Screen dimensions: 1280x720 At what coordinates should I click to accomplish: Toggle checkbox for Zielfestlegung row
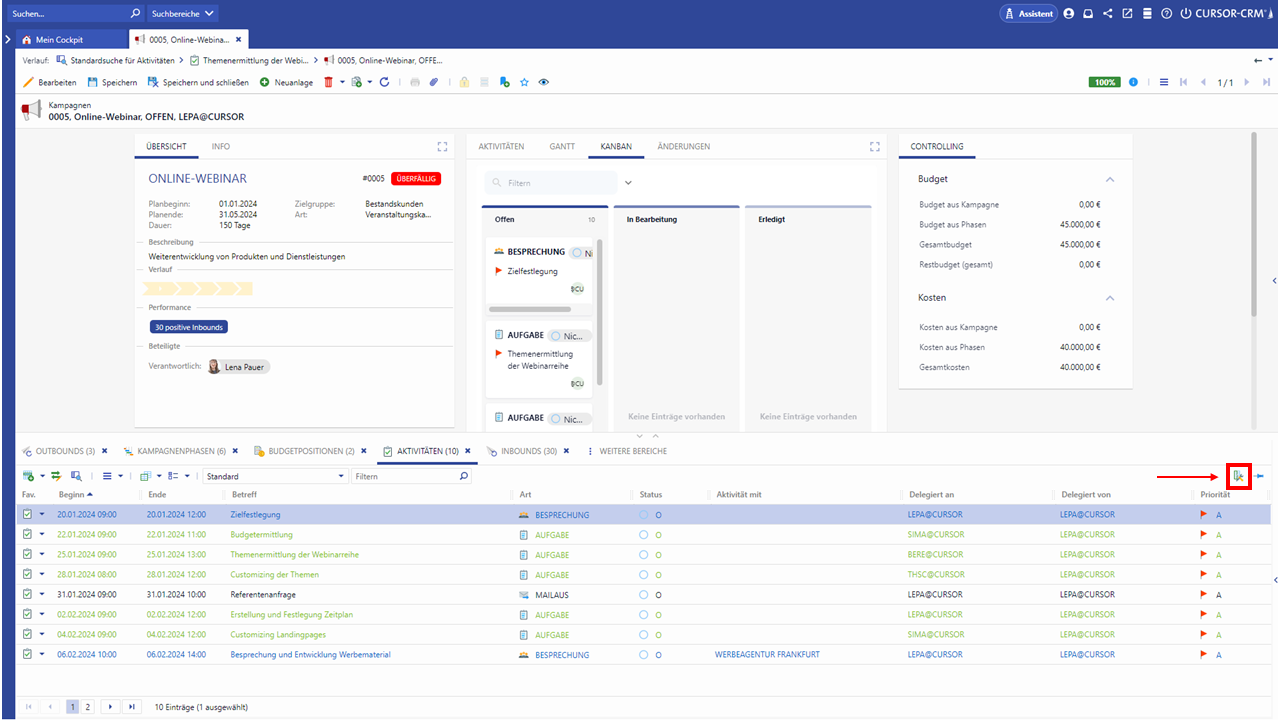point(28,515)
